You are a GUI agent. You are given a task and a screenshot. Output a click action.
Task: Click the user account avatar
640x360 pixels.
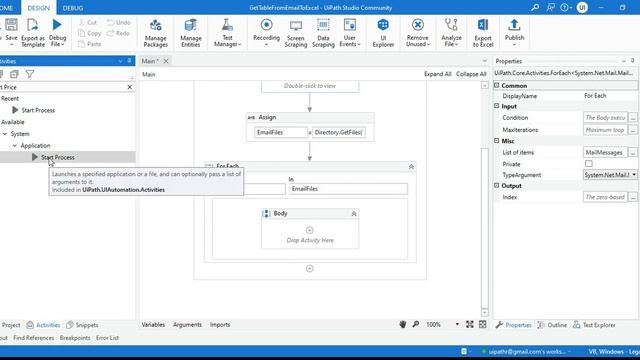click(582, 7)
